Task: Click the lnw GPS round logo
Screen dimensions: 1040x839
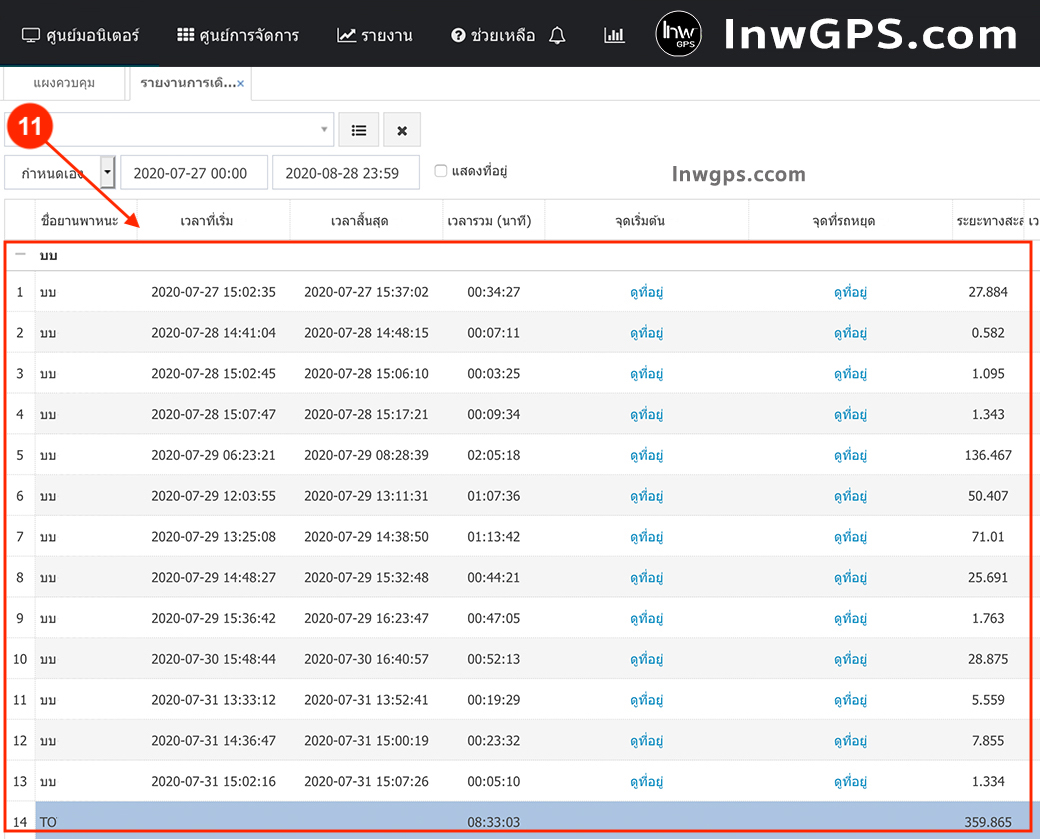Action: [x=678, y=35]
